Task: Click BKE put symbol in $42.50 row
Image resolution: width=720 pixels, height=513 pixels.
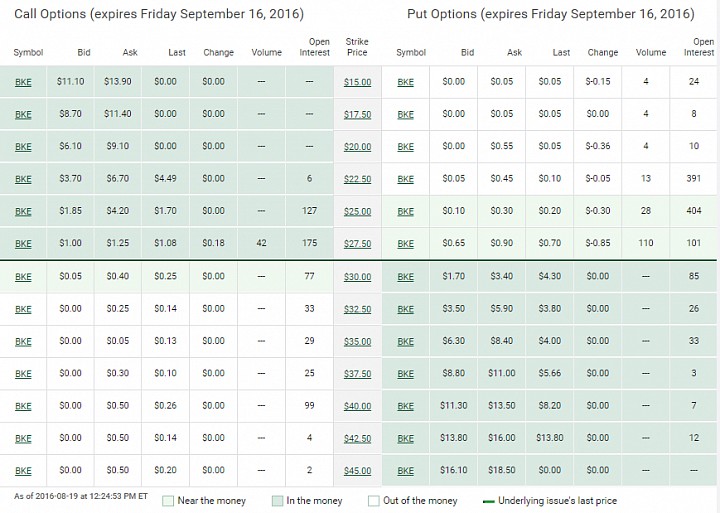Action: (405, 439)
